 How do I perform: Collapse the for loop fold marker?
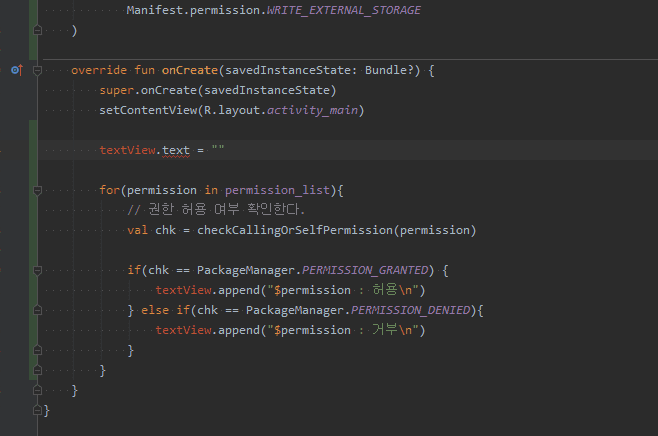[37, 191]
